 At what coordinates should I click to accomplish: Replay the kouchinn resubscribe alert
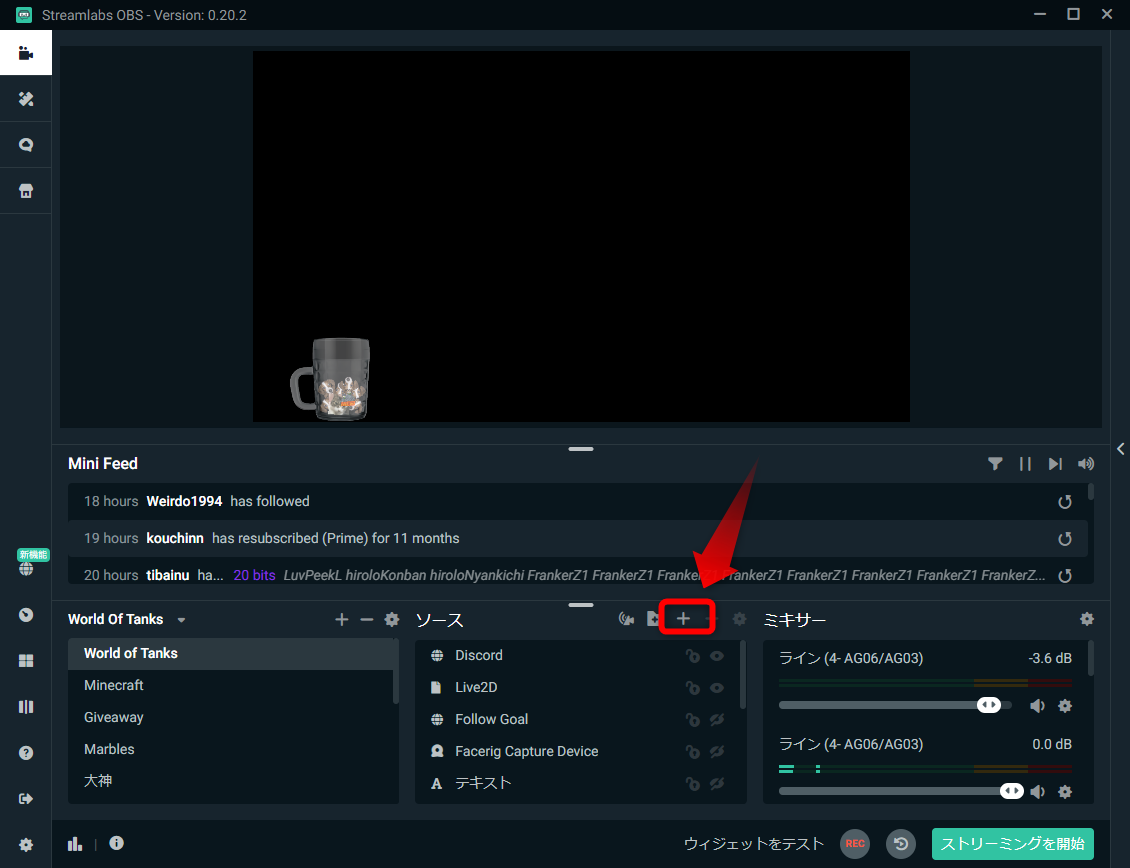pyautogui.click(x=1065, y=539)
